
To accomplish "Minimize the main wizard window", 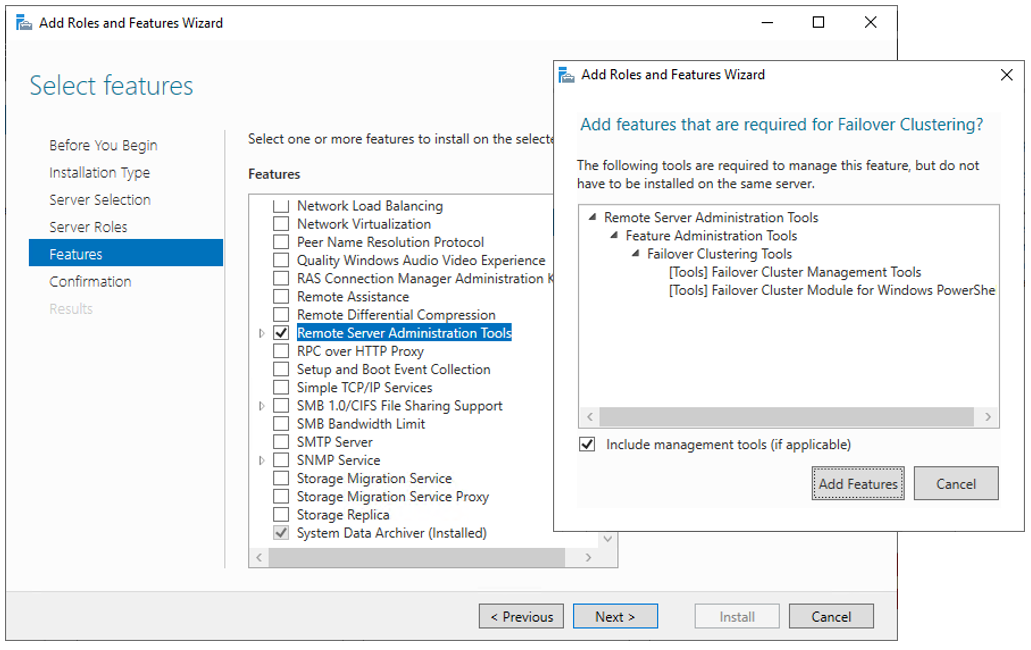I will [766, 23].
